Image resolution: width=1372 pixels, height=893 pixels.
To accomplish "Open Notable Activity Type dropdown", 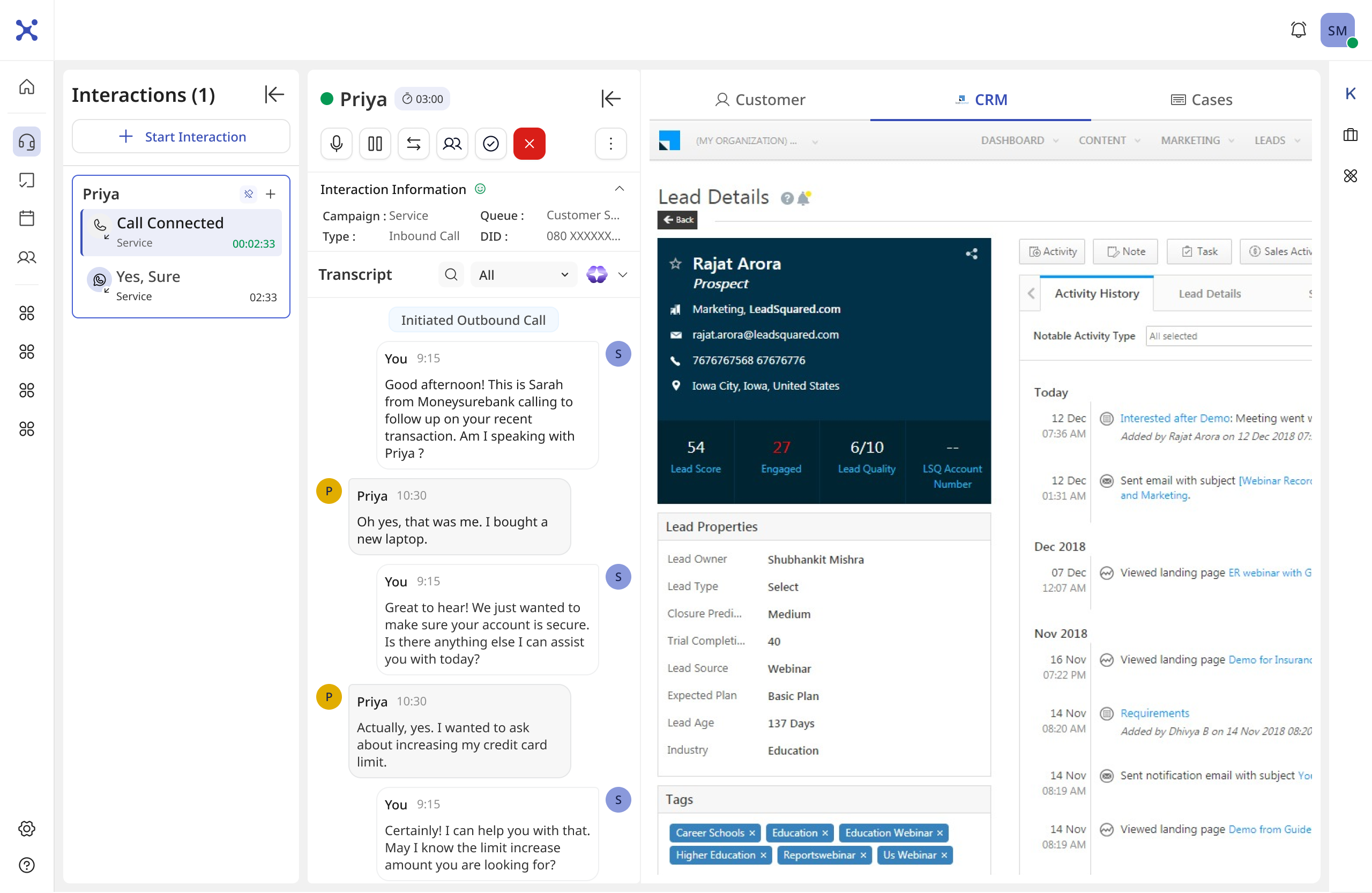I will pyautogui.click(x=1229, y=336).
